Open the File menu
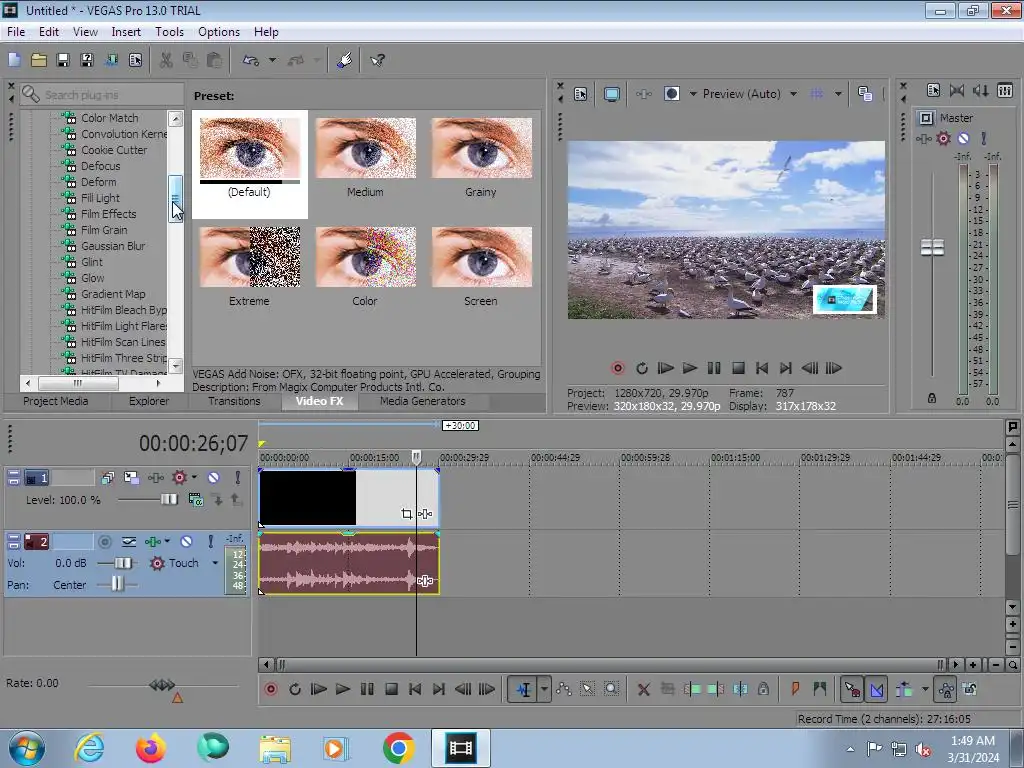This screenshot has height=768, width=1024. click(x=16, y=31)
